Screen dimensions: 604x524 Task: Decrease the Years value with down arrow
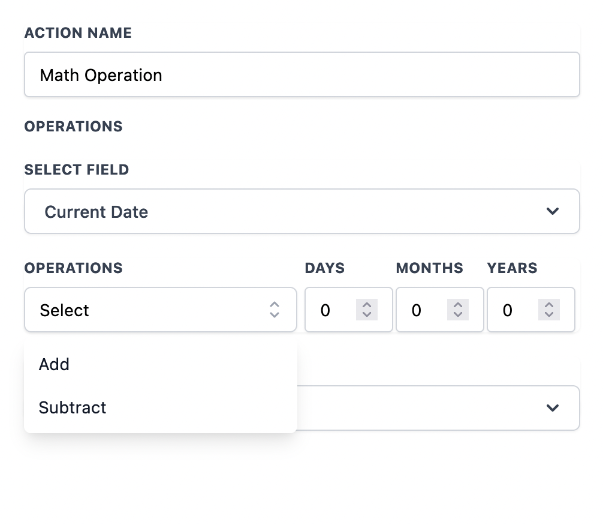click(x=549, y=316)
